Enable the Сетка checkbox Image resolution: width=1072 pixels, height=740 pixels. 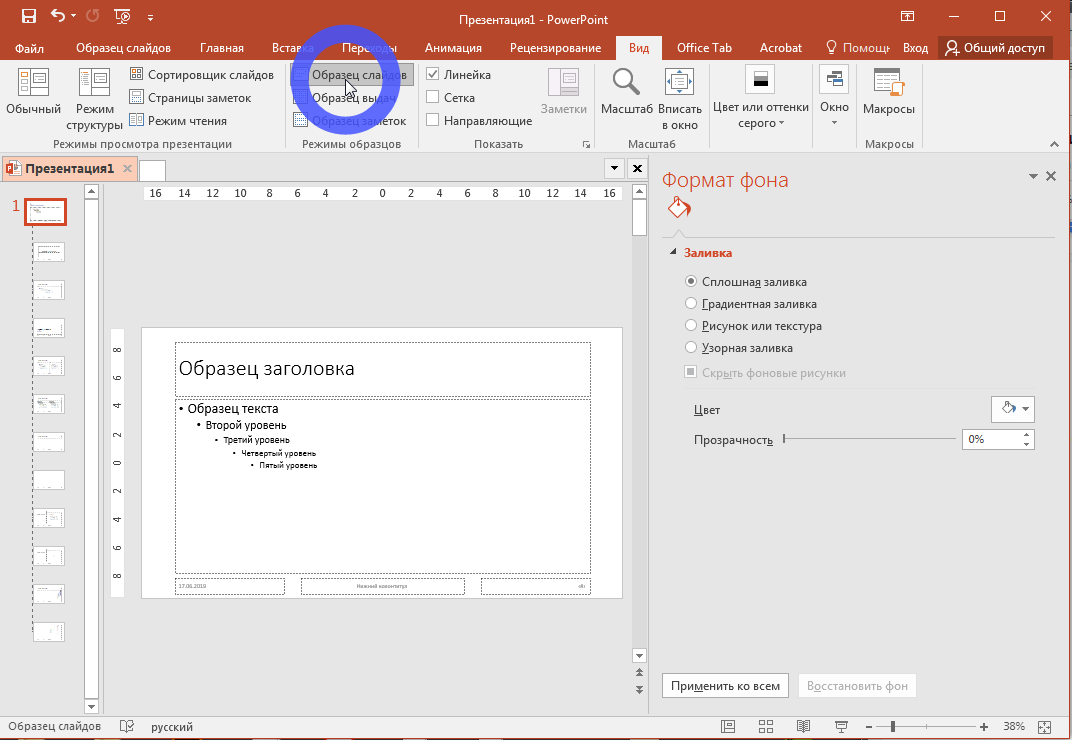433,98
